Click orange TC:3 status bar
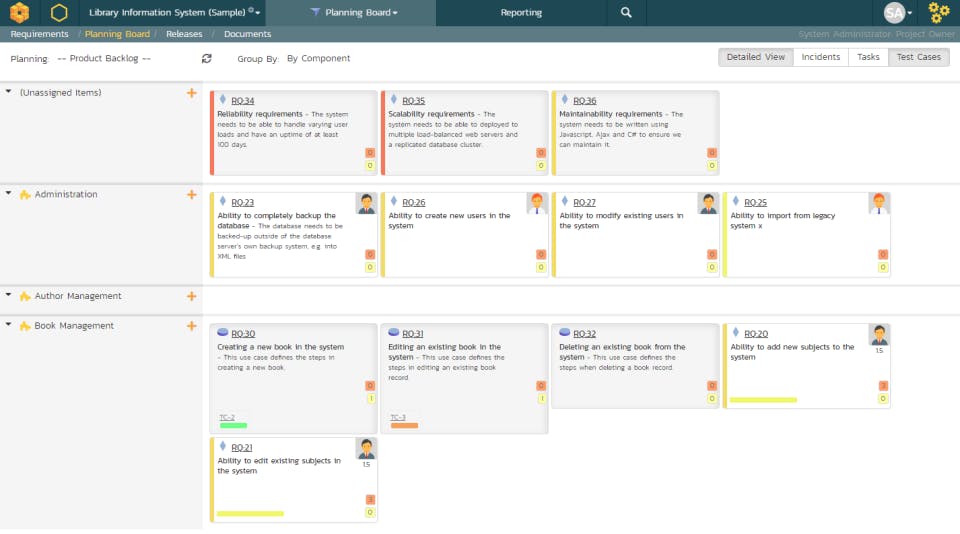The width and height of the screenshot is (960, 534). point(404,426)
